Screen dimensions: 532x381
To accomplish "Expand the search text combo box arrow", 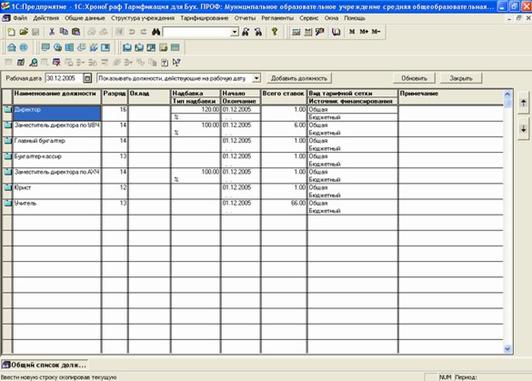I will (x=234, y=32).
